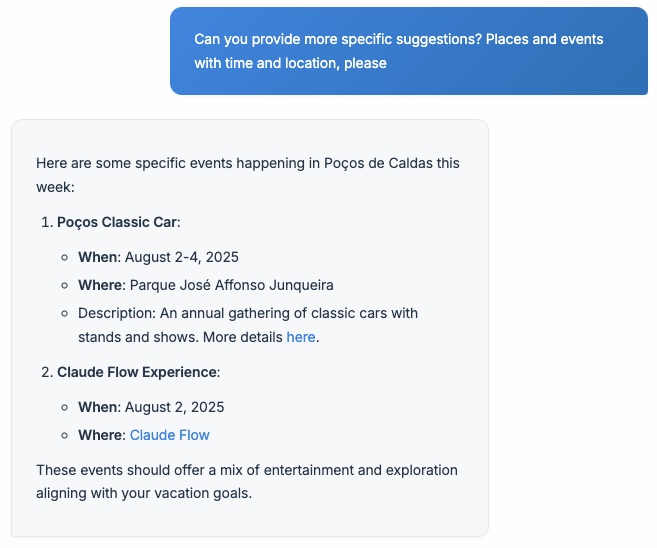The image size is (657, 548).
Task: Click 'stands and shows. More details' text
Action: 180,337
